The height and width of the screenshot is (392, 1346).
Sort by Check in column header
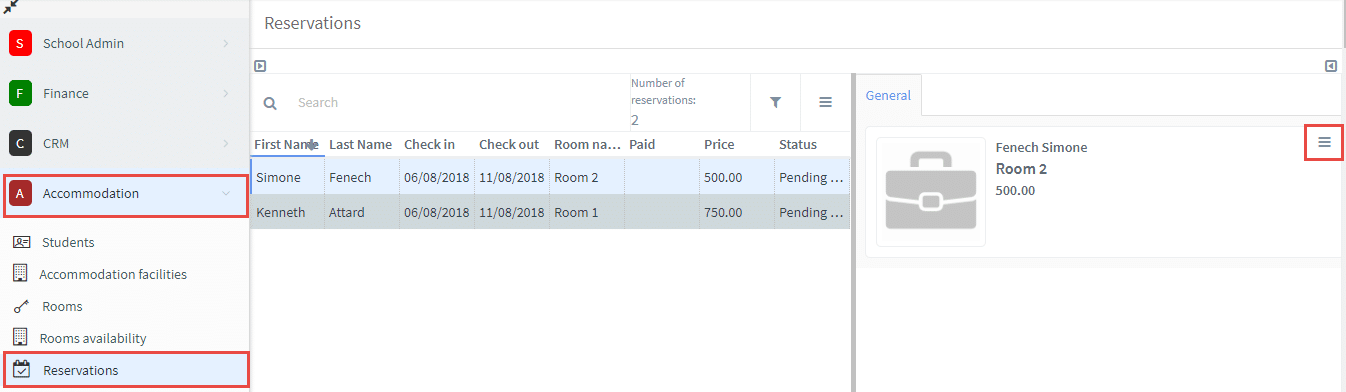[x=437, y=145]
